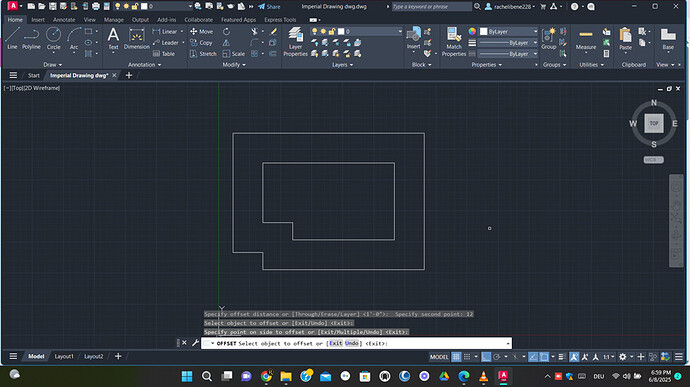Click the Match Properties icon
This screenshot has height=387, width=690.
pos(454,42)
